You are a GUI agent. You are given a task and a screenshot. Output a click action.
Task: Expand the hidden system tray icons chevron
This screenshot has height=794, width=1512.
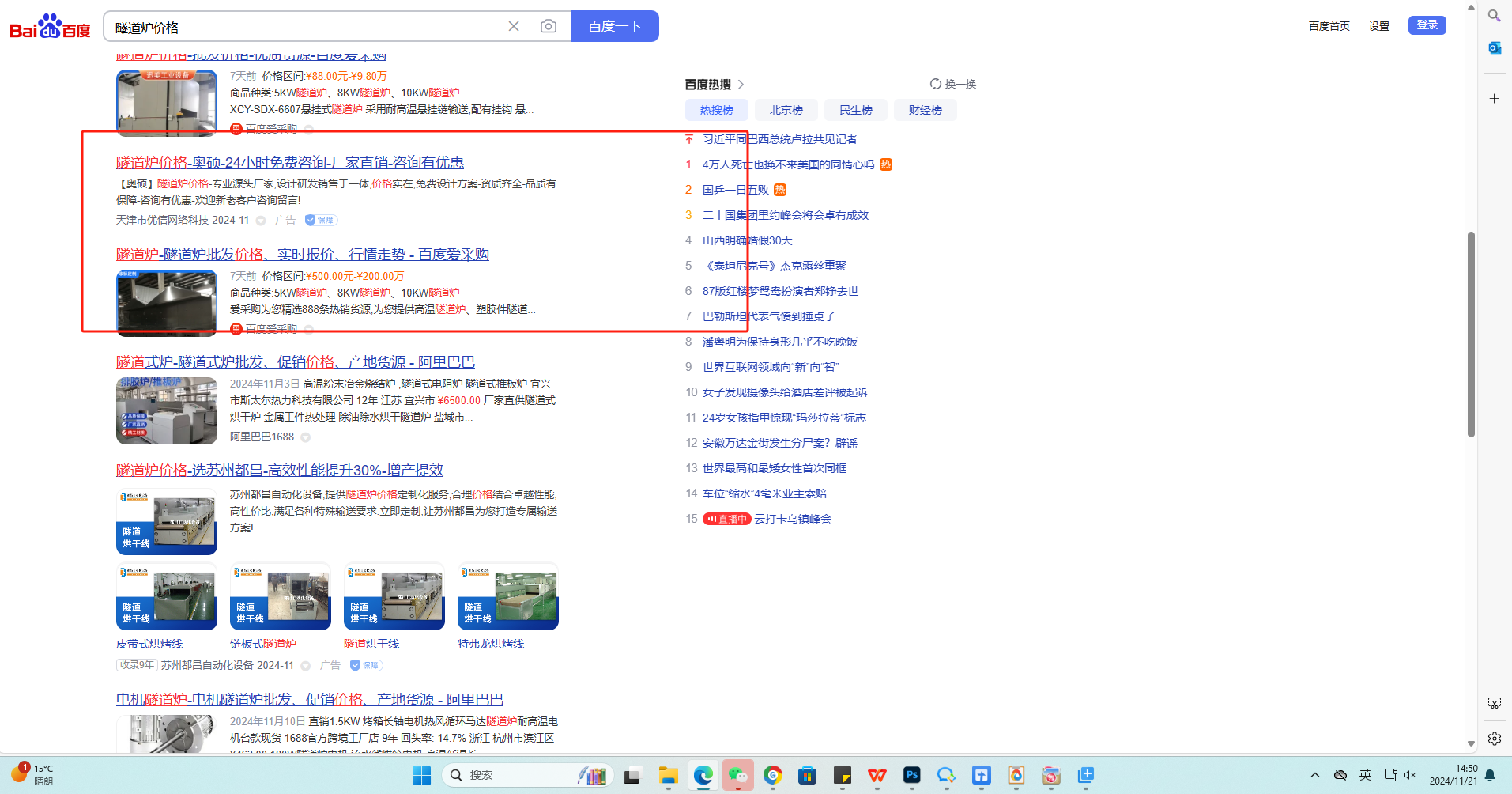click(x=1314, y=775)
